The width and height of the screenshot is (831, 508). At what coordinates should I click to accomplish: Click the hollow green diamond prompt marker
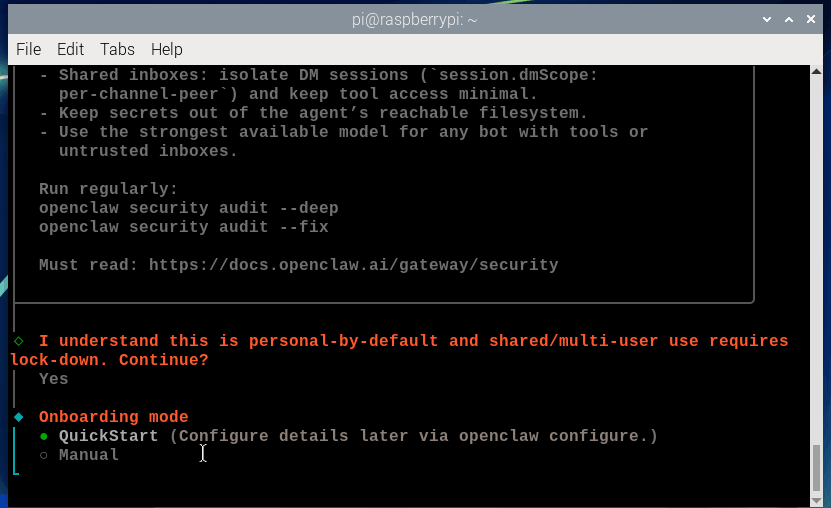[x=19, y=341]
